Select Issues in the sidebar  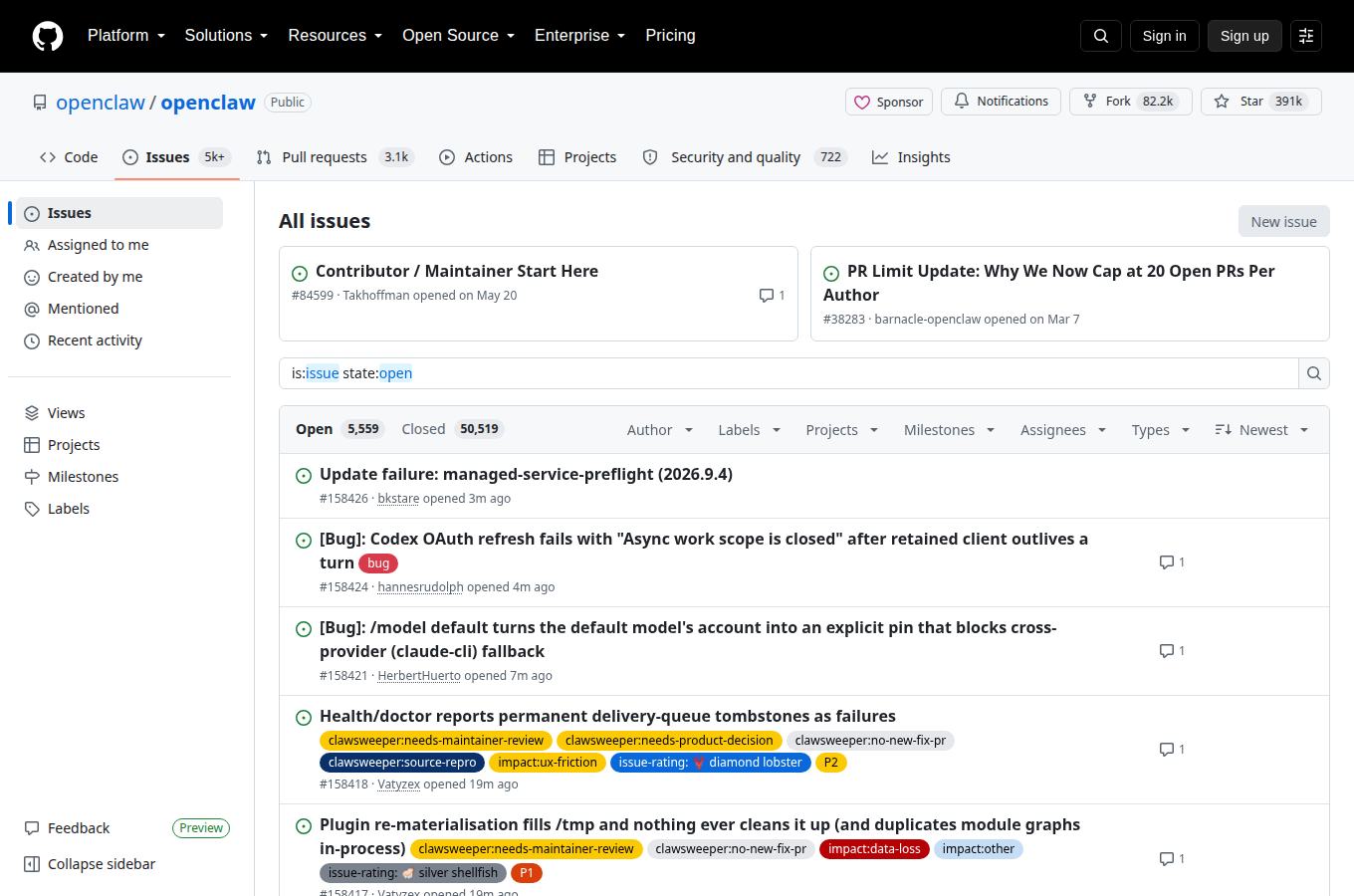click(119, 213)
